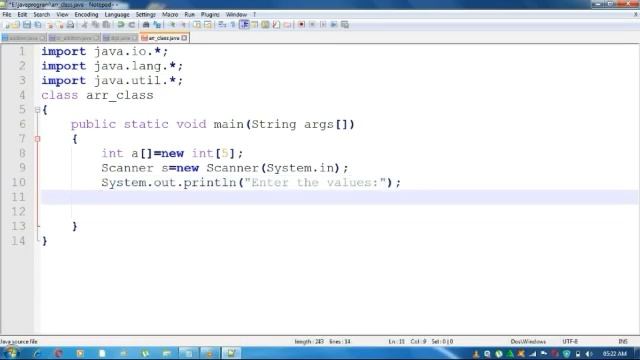Image resolution: width=640 pixels, height=360 pixels.
Task: Toggle synchronized vertical scrolling icon
Action: 197,25
